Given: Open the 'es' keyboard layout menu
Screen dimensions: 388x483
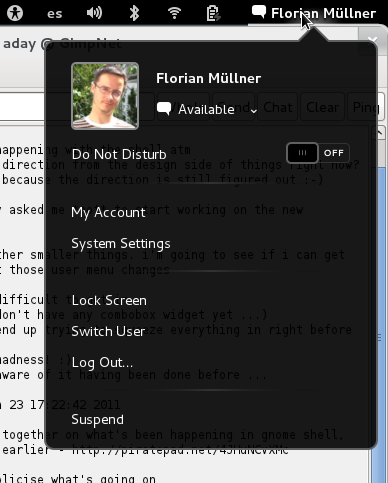Looking at the screenshot, I should pyautogui.click(x=55, y=14).
